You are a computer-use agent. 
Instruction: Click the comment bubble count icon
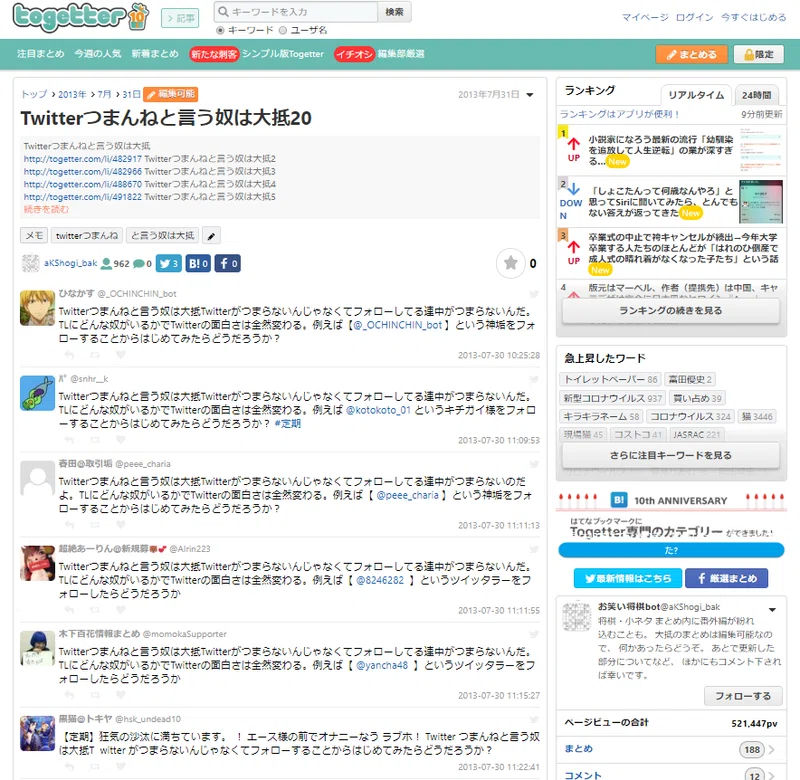pyautogui.click(x=138, y=264)
